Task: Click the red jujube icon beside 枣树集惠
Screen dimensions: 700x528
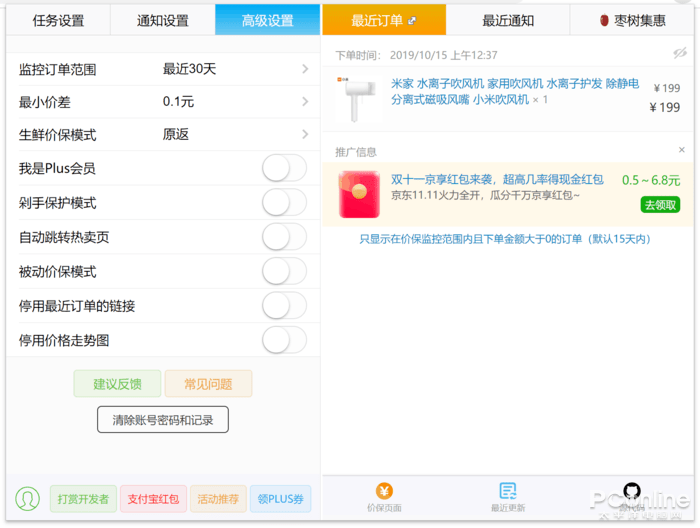Action: coord(604,21)
